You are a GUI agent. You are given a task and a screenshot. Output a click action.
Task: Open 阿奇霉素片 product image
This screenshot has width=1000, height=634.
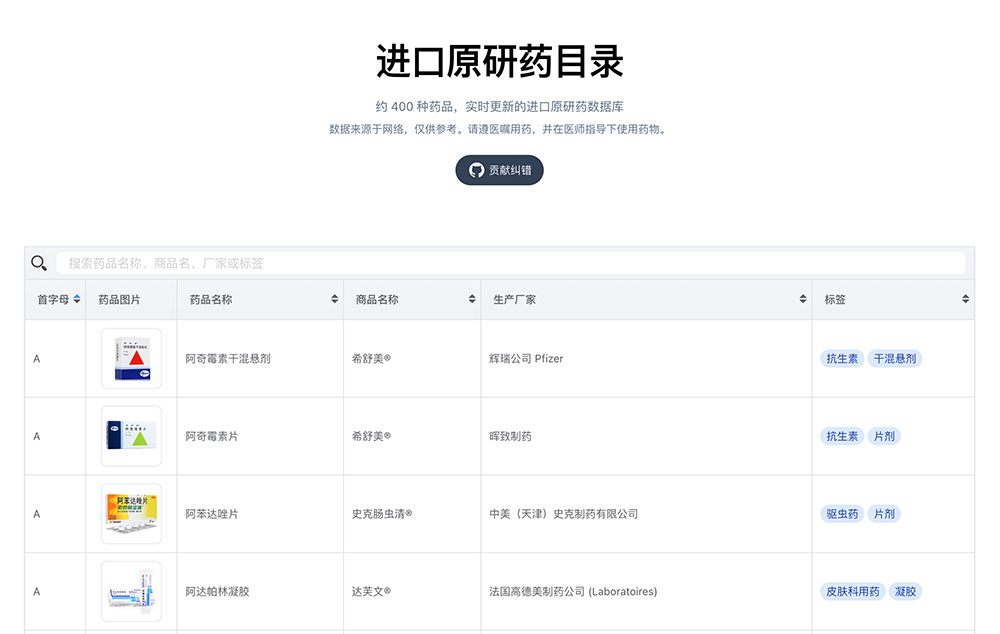131,436
